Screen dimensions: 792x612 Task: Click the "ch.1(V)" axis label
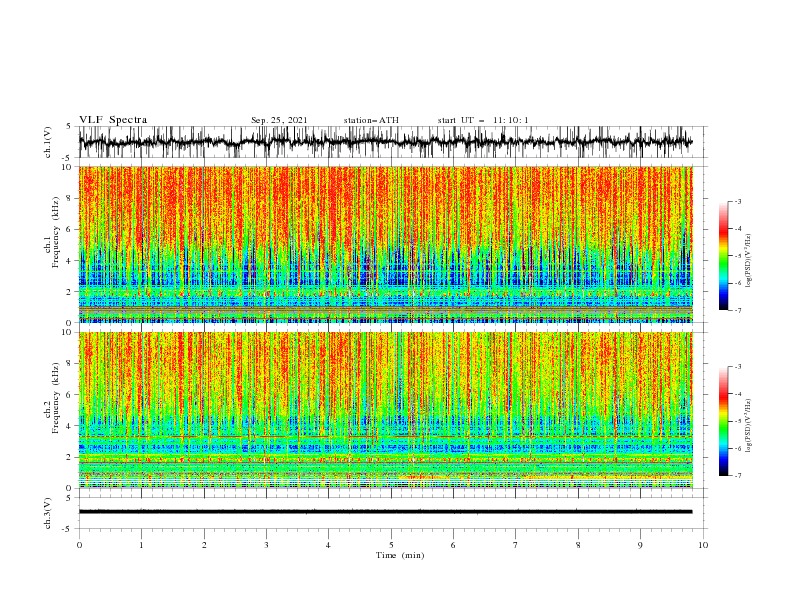tap(48, 142)
